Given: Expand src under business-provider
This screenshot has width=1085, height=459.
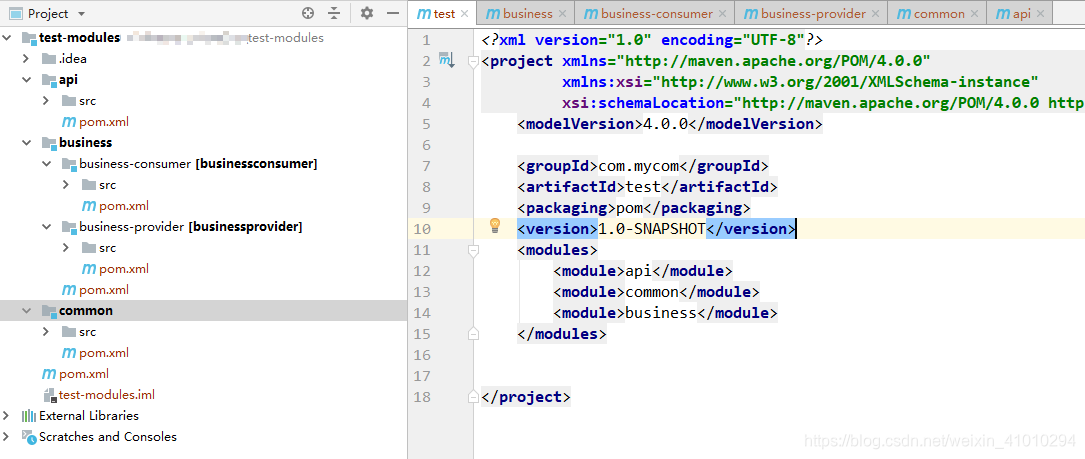Looking at the screenshot, I should 66,248.
